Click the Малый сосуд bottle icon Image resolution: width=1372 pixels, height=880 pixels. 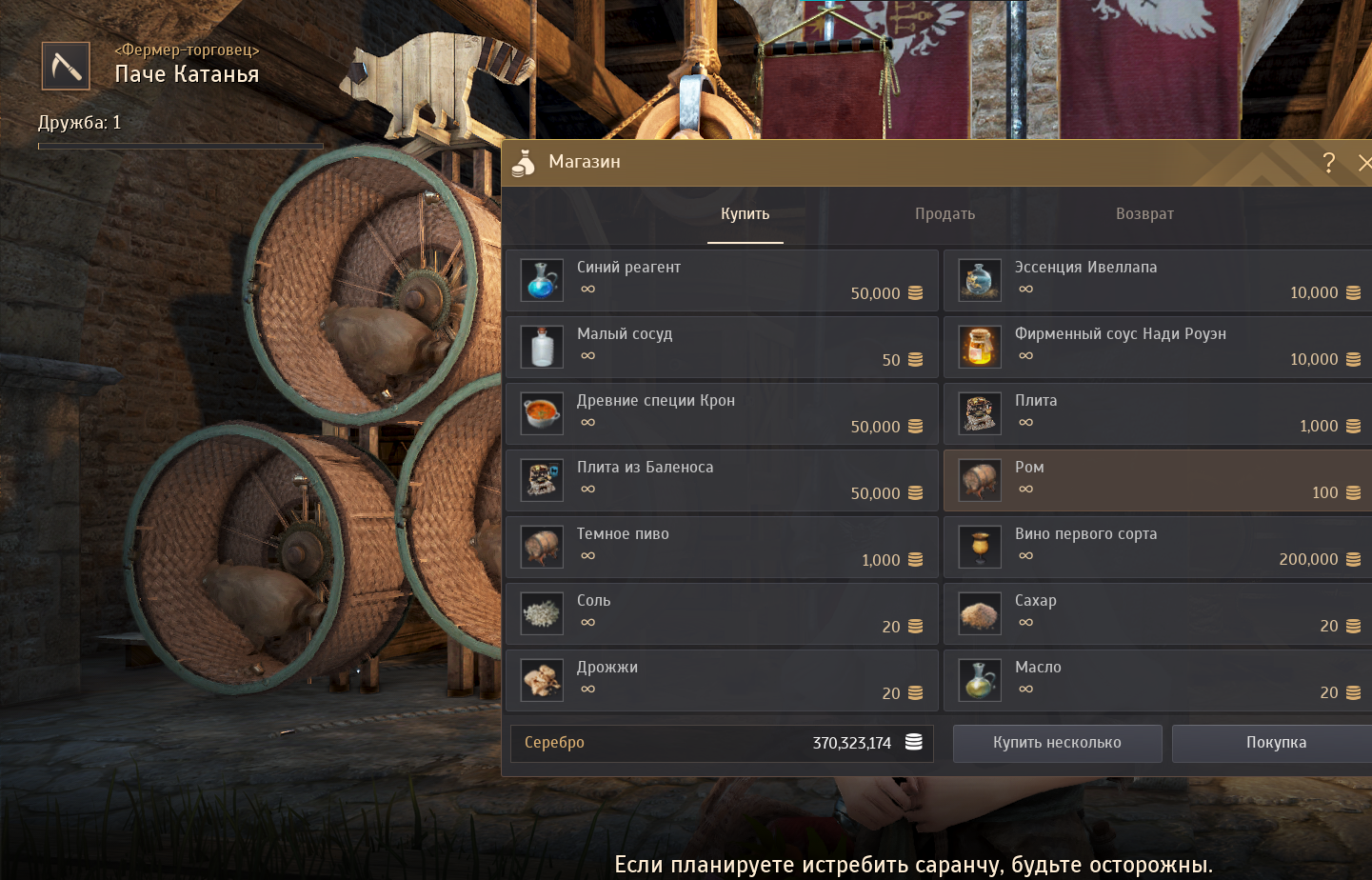542,348
